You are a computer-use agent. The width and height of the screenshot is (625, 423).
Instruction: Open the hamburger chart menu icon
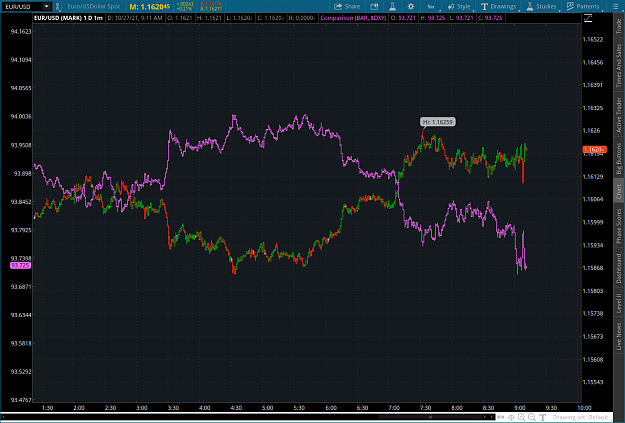click(615, 6)
